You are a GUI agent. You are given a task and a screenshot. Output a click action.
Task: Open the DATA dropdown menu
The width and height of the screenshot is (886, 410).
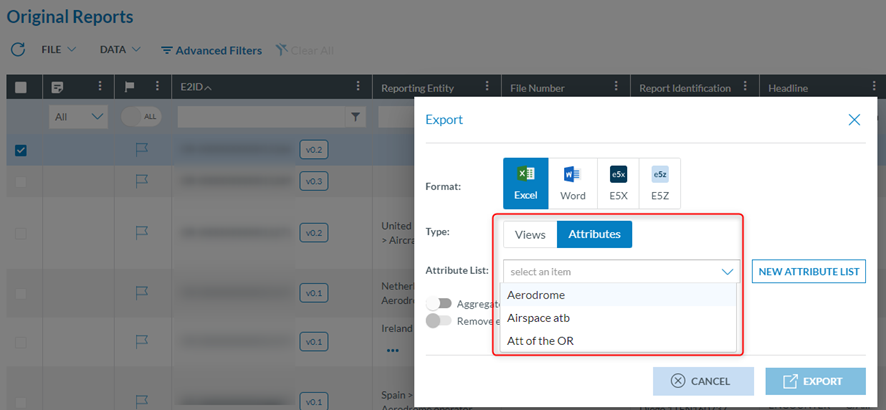[x=120, y=49]
